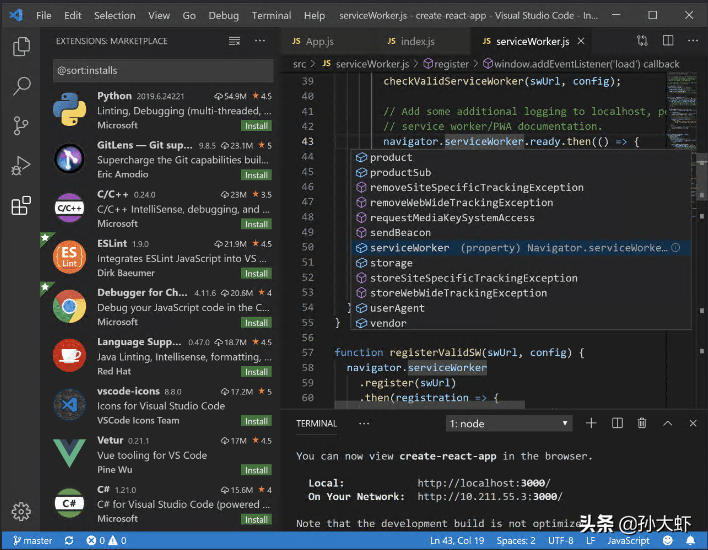This screenshot has height=550, width=708.
Task: Open the Search view in activity bar
Action: pos(20,86)
